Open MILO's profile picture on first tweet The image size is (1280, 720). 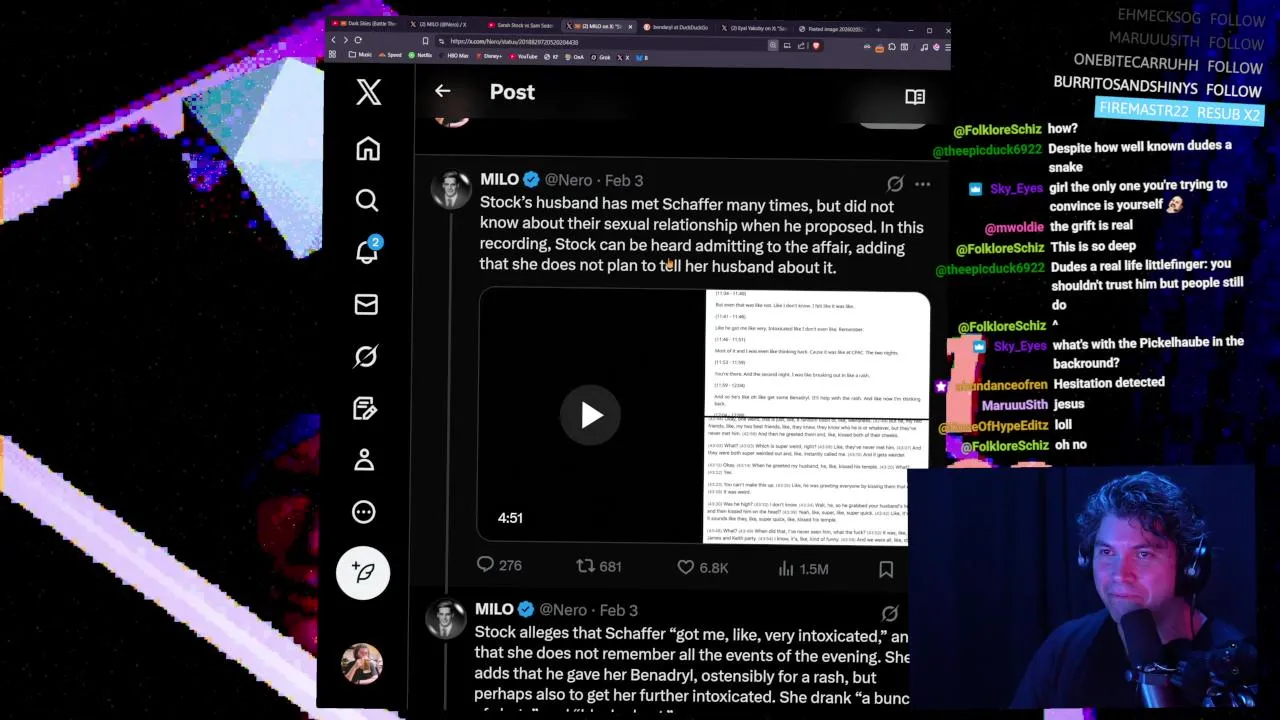pos(451,189)
